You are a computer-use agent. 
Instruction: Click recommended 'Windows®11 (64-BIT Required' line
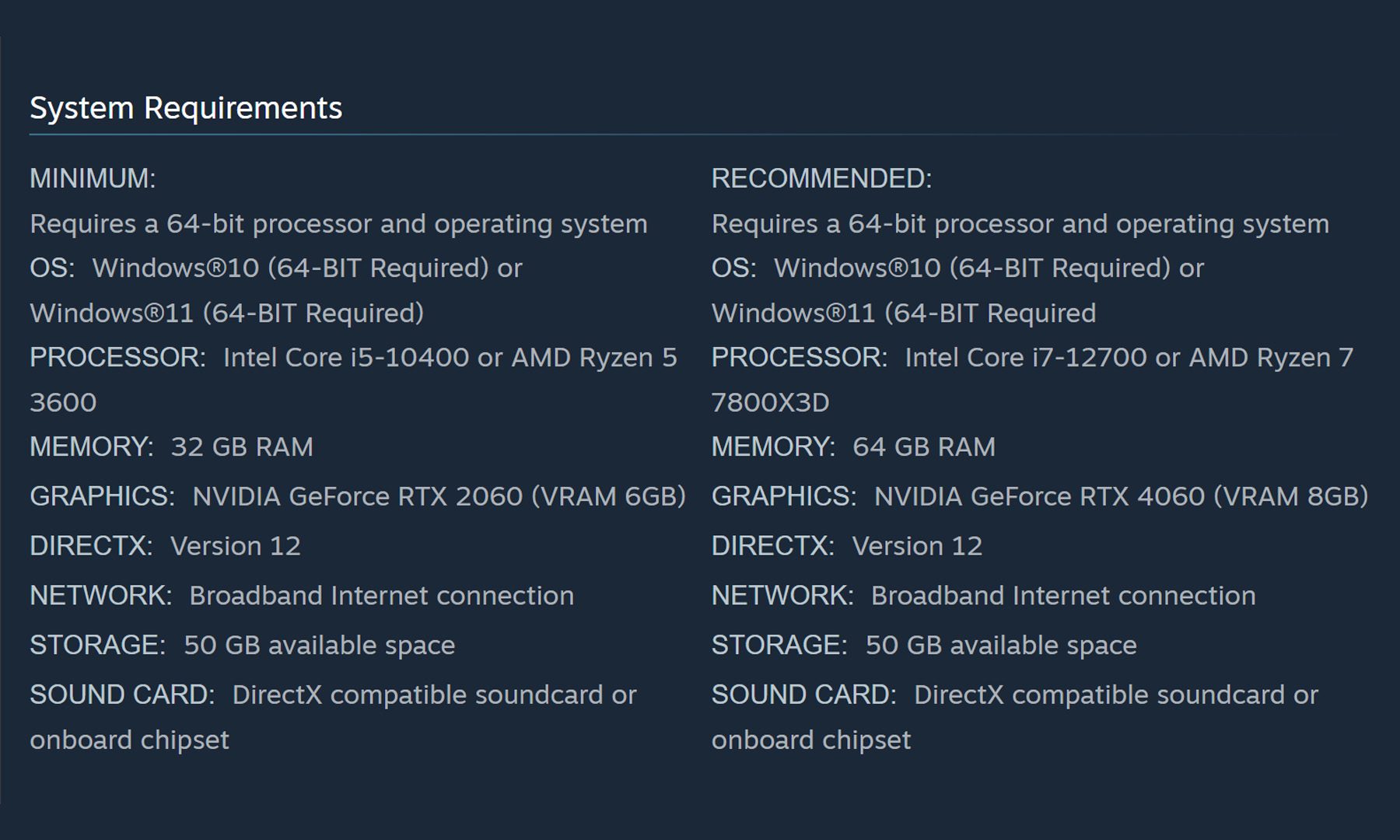904,313
